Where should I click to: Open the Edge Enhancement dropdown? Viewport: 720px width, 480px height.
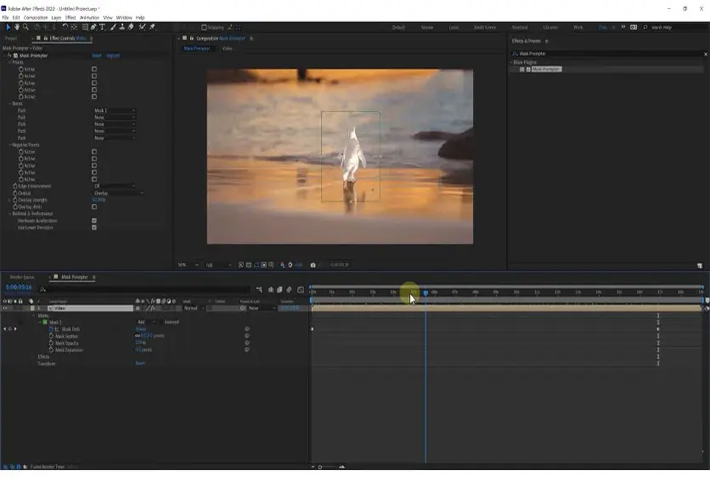[115, 186]
